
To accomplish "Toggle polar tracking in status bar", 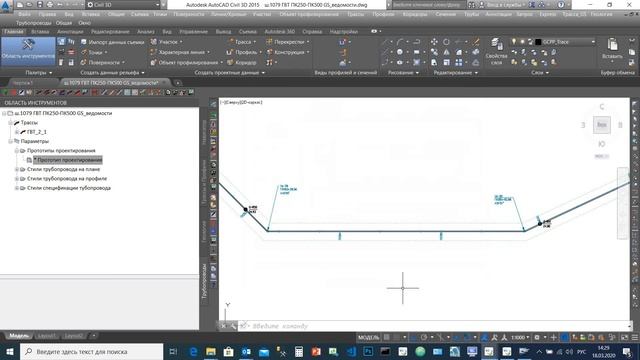I will click(423, 337).
